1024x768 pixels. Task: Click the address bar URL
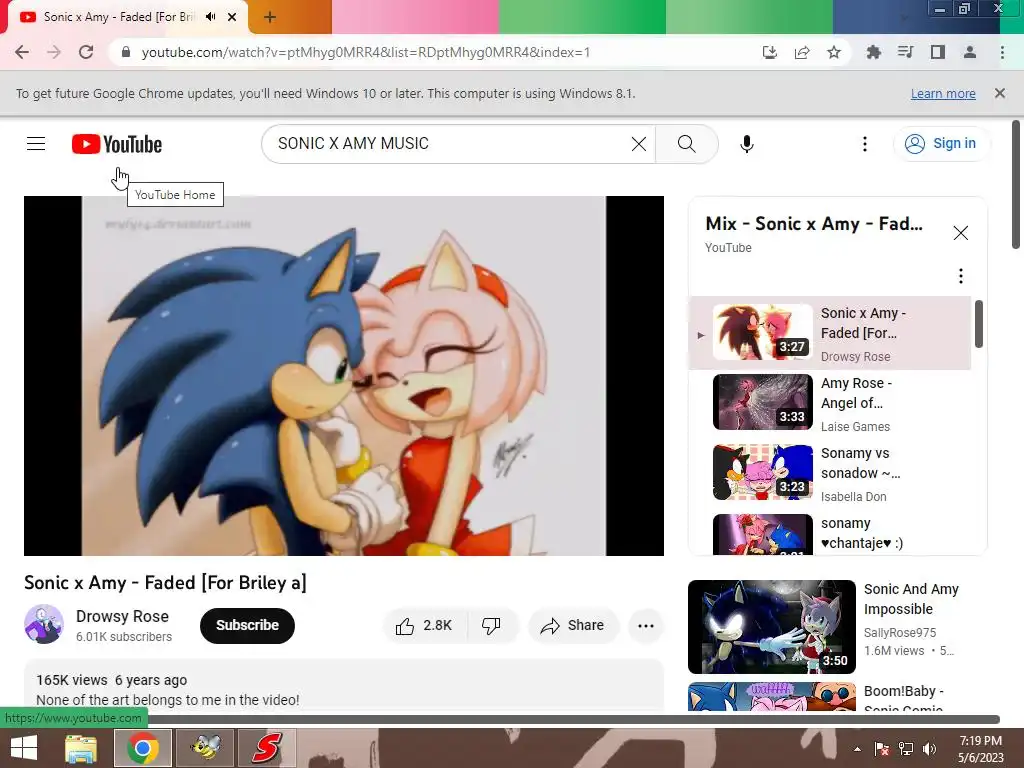tap(366, 52)
